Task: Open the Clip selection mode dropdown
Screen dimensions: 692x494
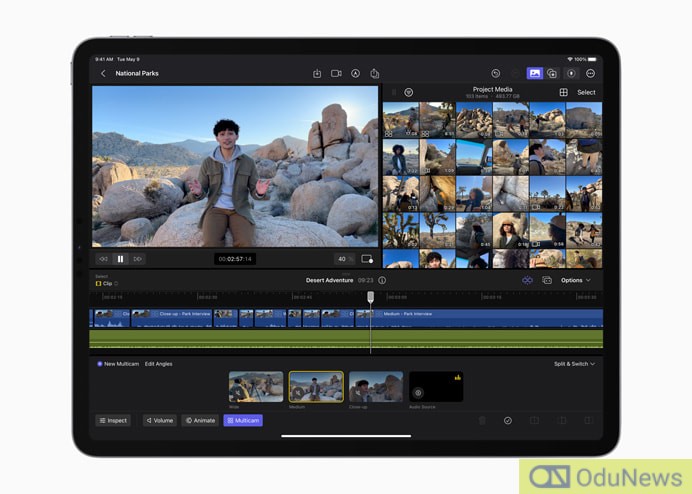Action: [106, 283]
